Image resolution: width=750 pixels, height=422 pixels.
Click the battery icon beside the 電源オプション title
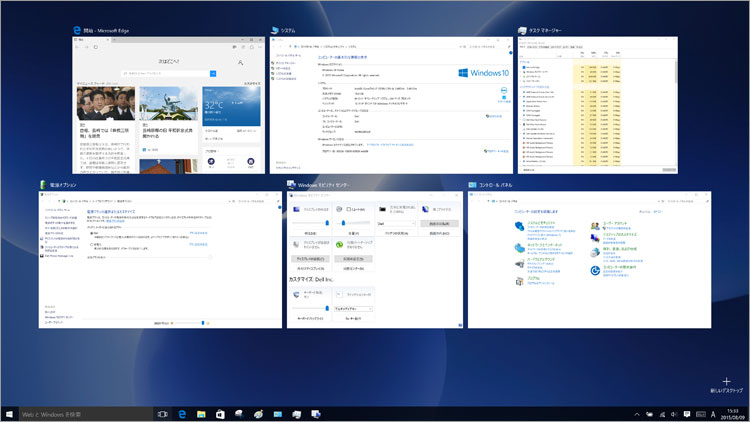43,185
